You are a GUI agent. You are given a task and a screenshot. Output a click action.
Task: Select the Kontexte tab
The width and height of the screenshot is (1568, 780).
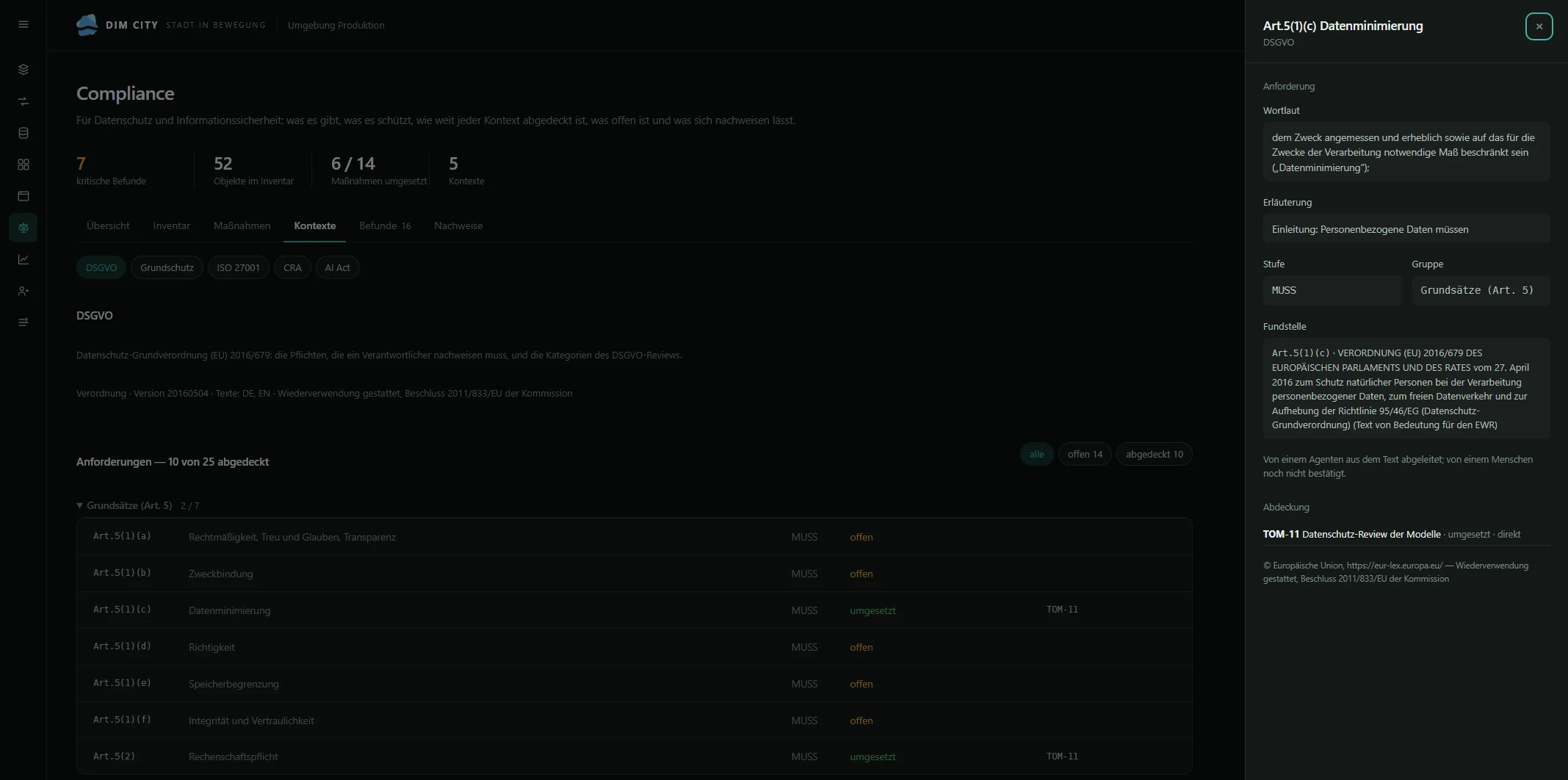pyautogui.click(x=314, y=225)
